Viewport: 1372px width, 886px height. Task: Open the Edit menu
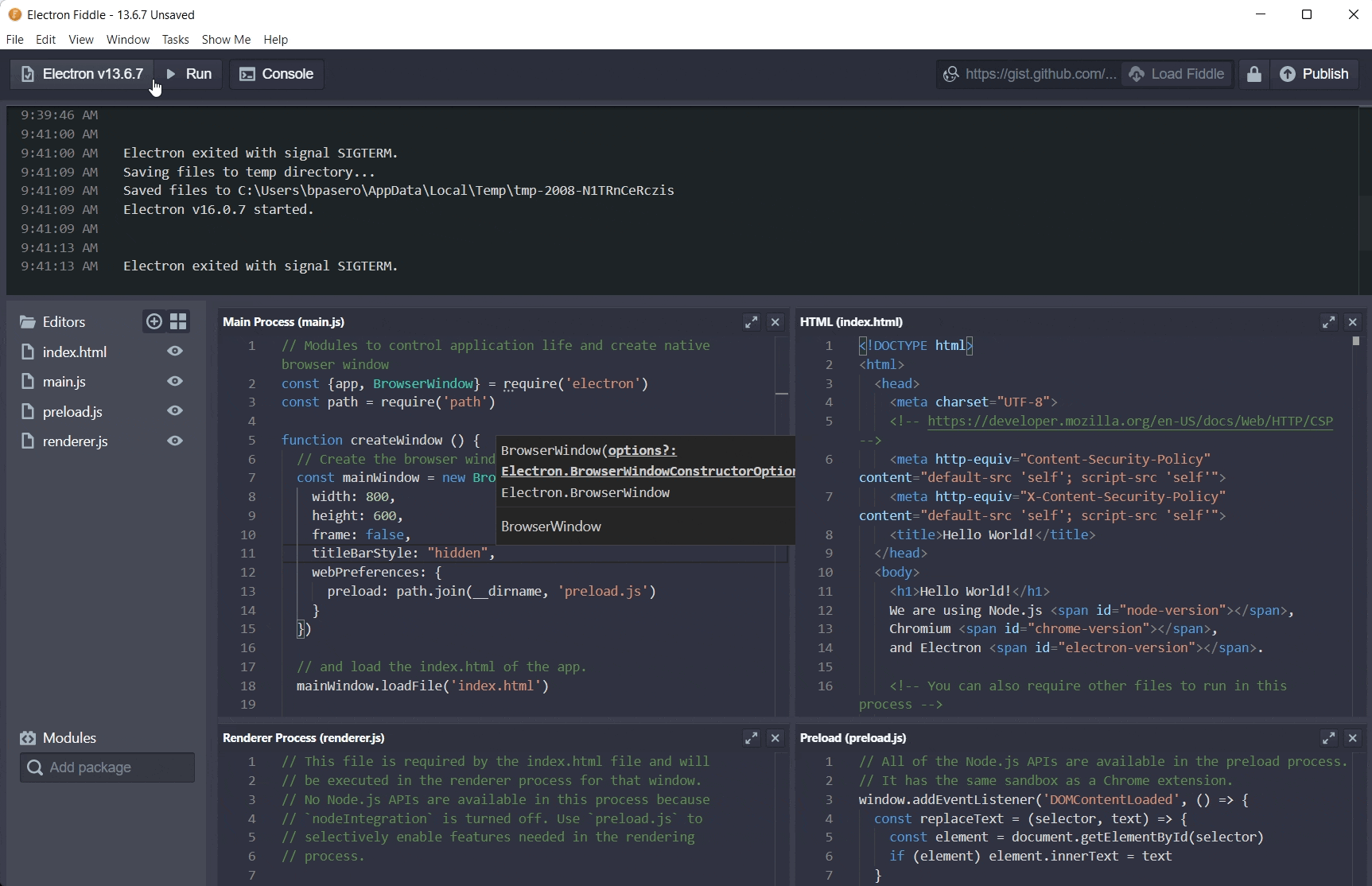tap(46, 40)
